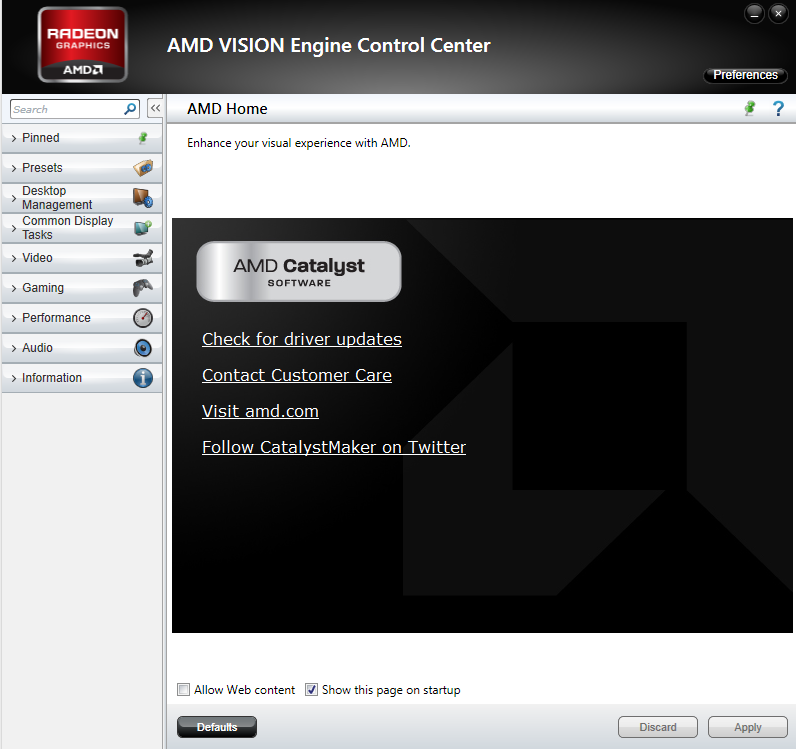
Task: Select the Information label in sidebar
Action: [x=52, y=378]
